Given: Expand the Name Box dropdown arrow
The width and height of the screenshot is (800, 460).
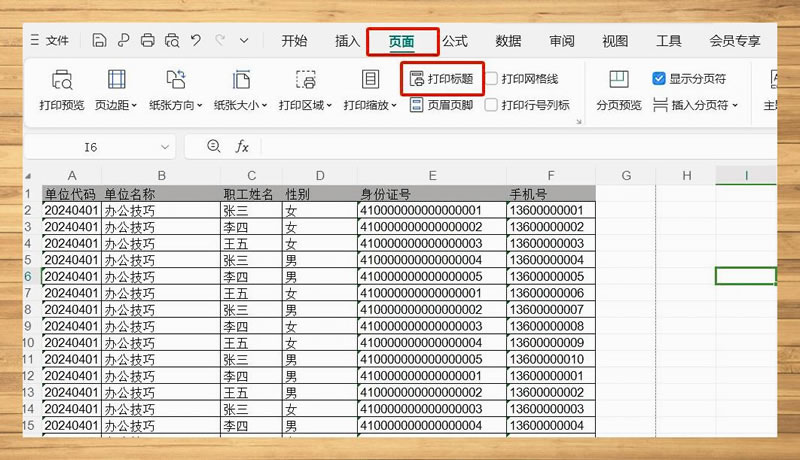Looking at the screenshot, I should [164, 147].
